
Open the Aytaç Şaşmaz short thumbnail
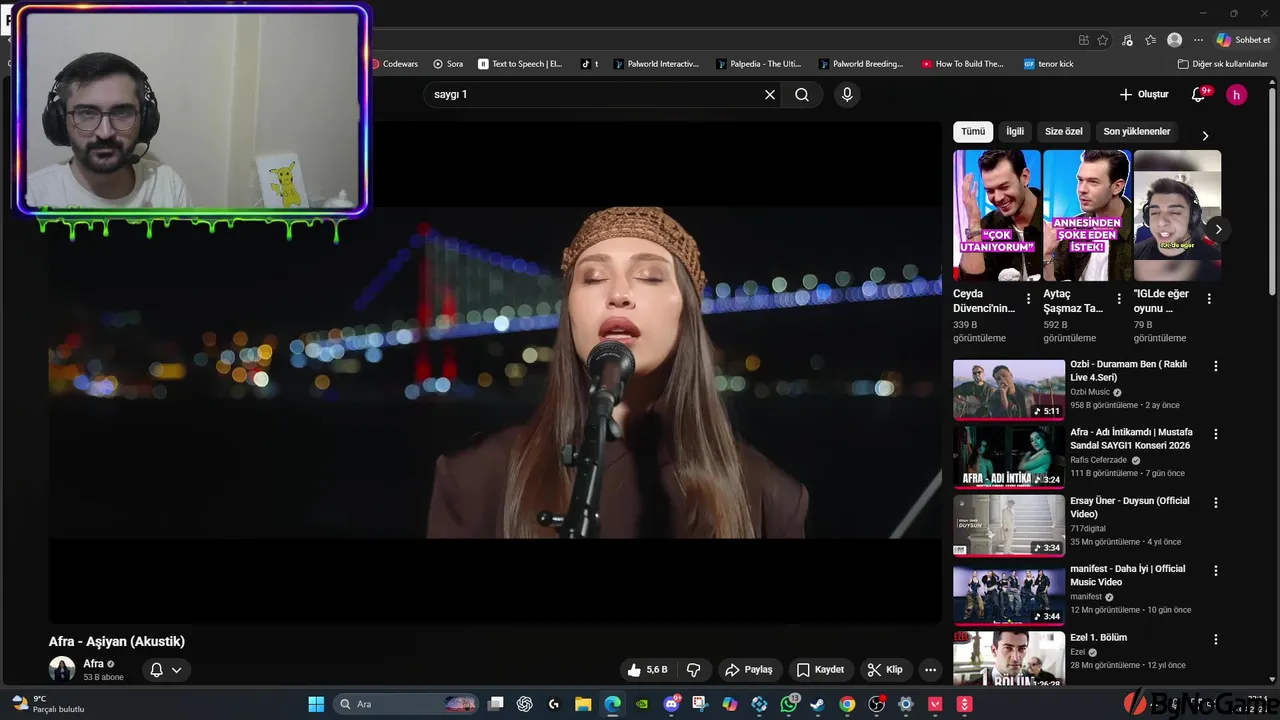coord(1087,215)
